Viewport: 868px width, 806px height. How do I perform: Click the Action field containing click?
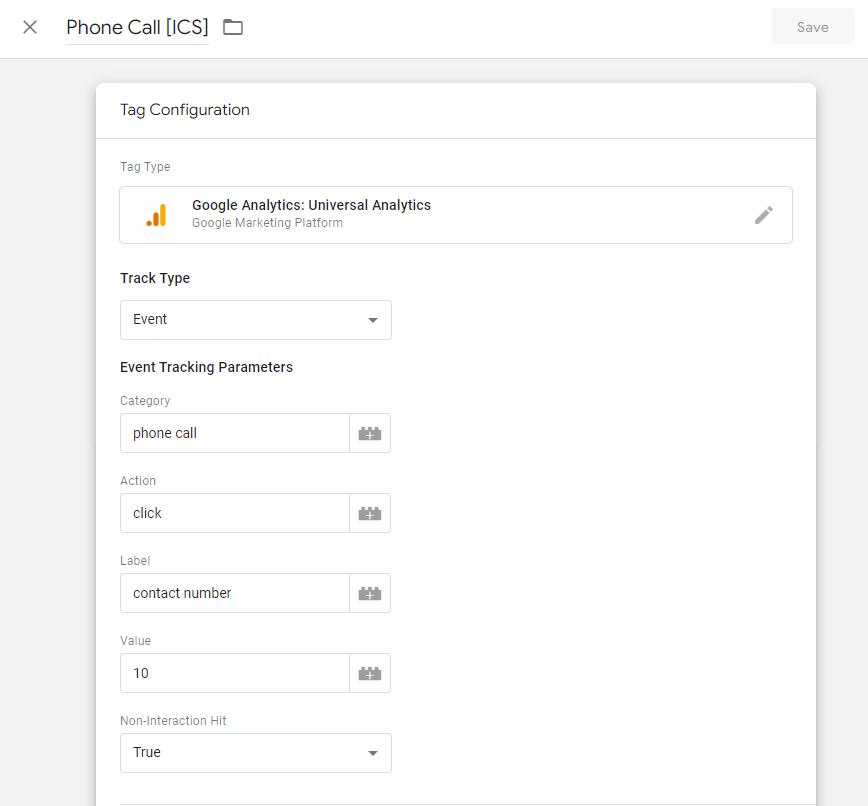235,513
